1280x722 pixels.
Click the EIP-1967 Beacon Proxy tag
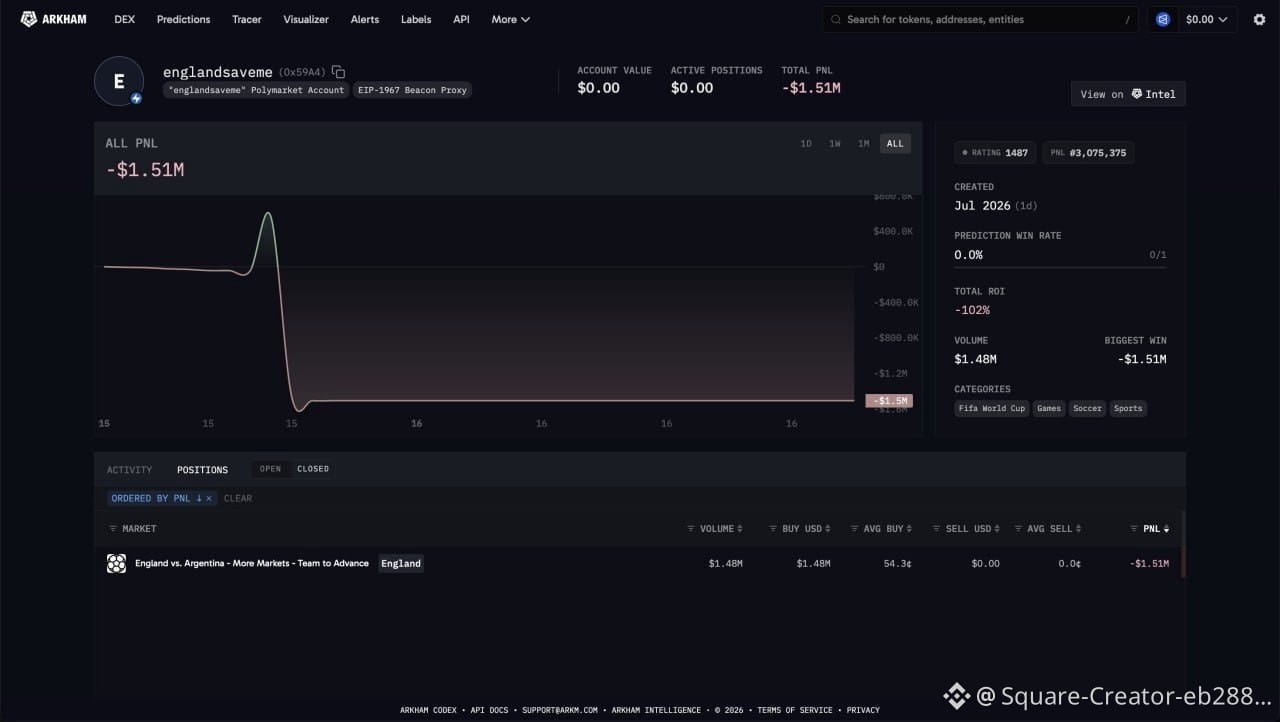[412, 90]
